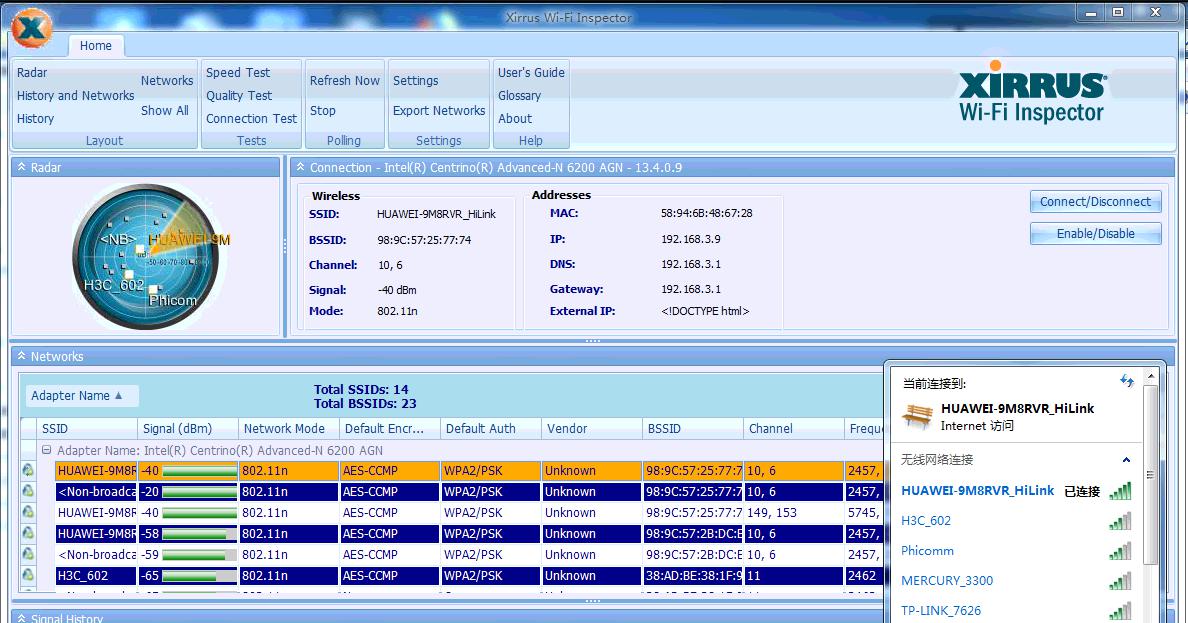Sort by Vendor column header
Image resolution: width=1188 pixels, height=623 pixels.
(592, 428)
